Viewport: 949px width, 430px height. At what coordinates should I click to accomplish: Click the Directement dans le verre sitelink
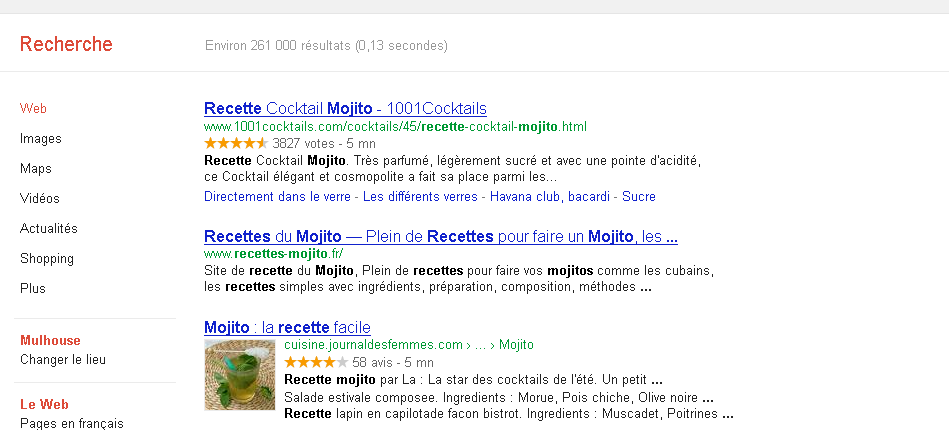pos(278,197)
